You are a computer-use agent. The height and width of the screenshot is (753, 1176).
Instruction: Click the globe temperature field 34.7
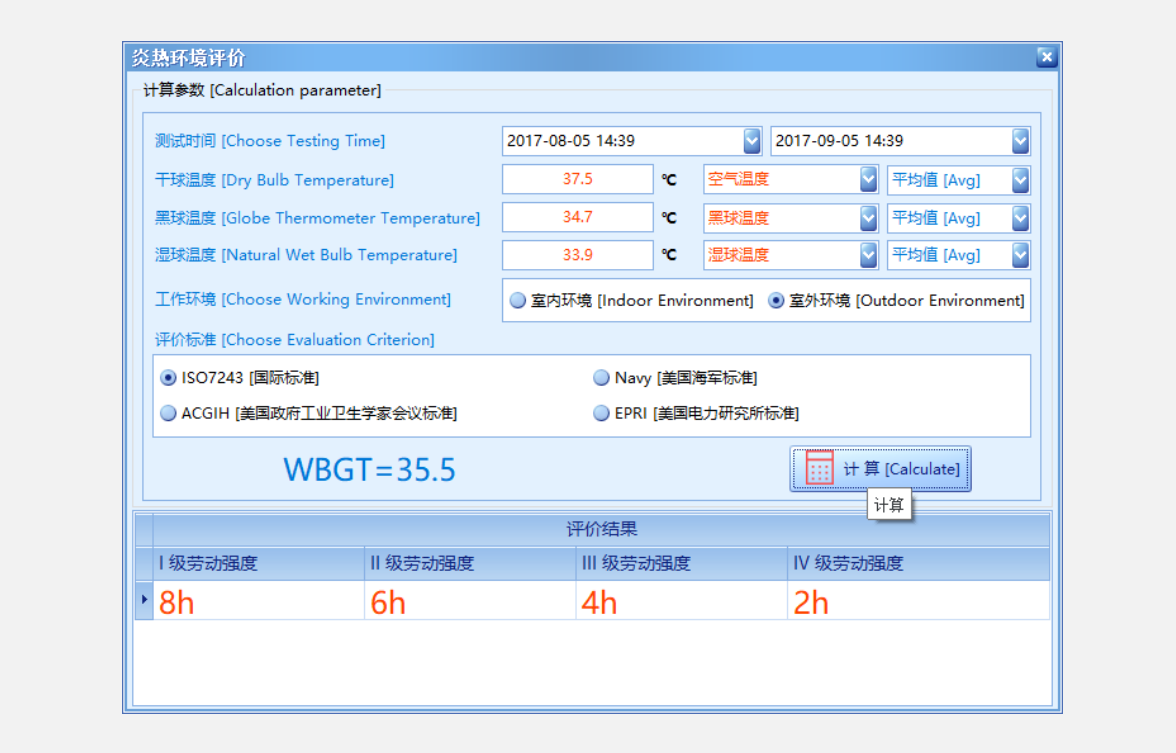pyautogui.click(x=577, y=218)
